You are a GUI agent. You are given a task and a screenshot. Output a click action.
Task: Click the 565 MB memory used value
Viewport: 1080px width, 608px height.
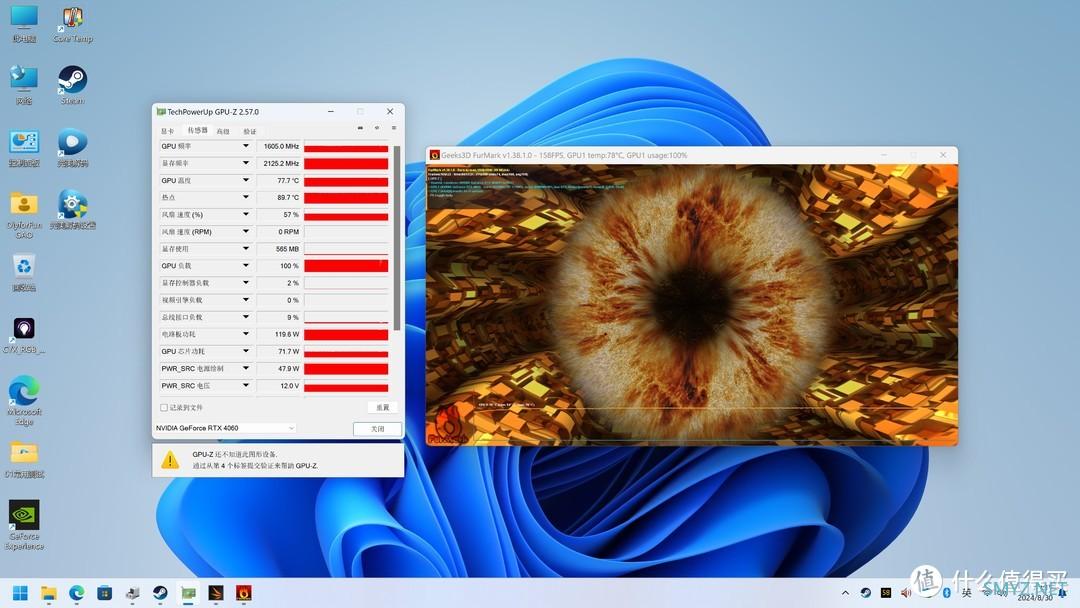287,249
